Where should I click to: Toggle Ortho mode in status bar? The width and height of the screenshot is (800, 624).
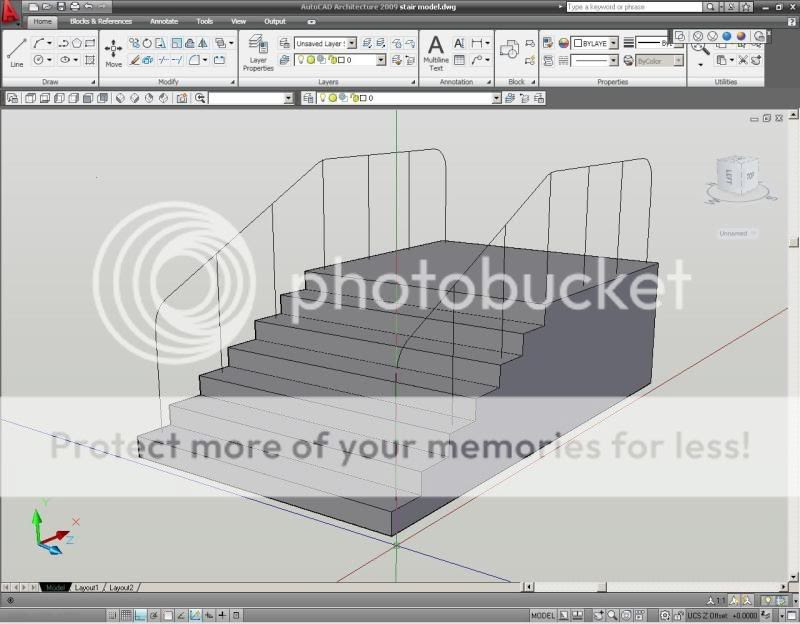140,615
